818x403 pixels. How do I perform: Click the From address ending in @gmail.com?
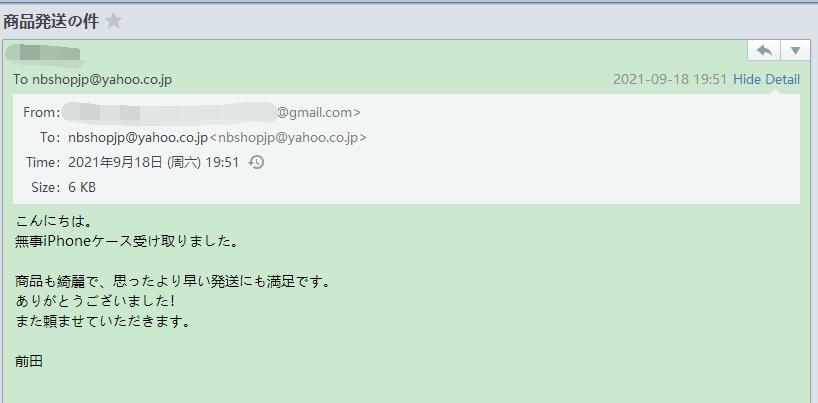coord(211,112)
